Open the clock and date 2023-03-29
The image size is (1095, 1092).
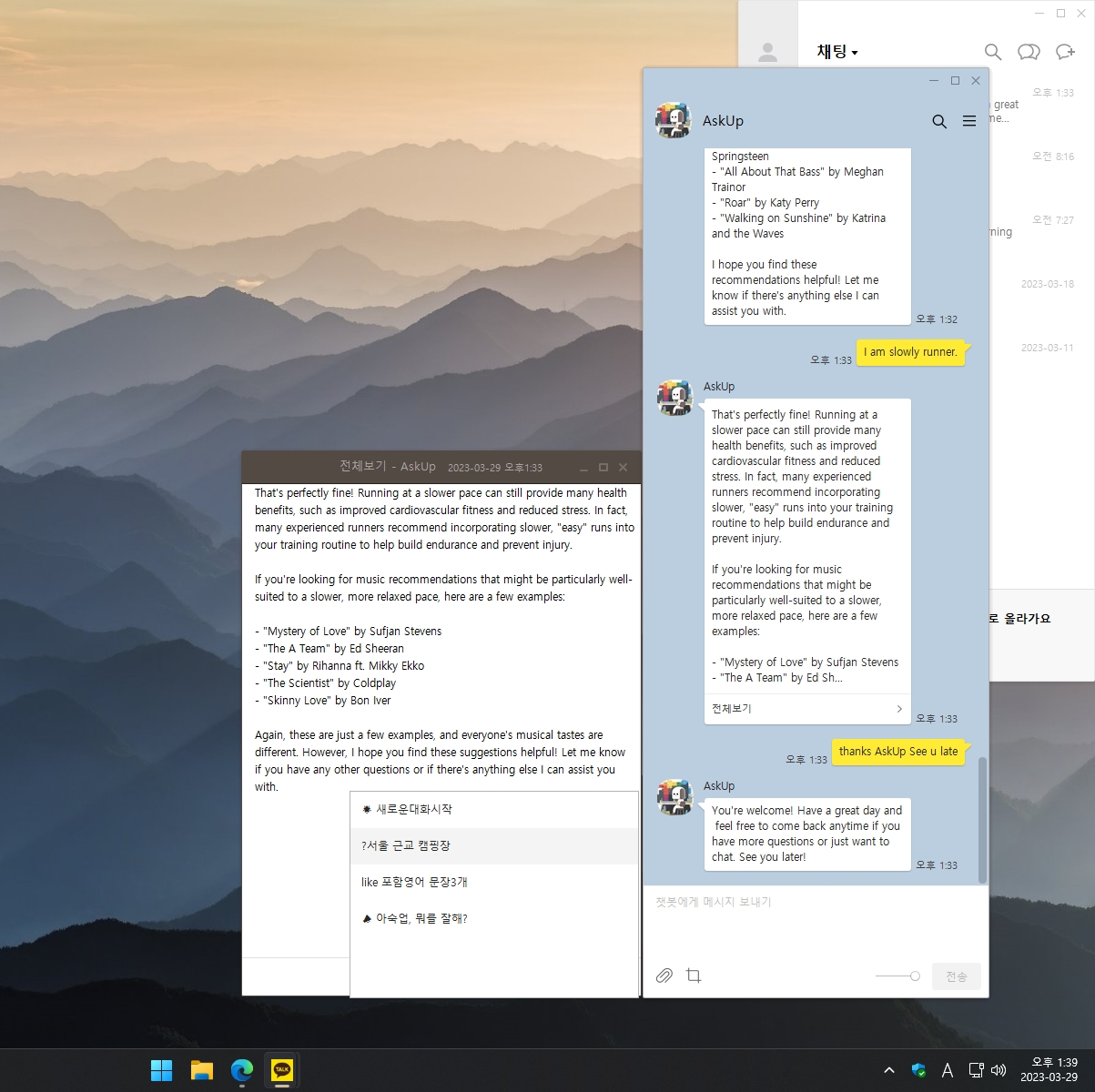1049,1070
